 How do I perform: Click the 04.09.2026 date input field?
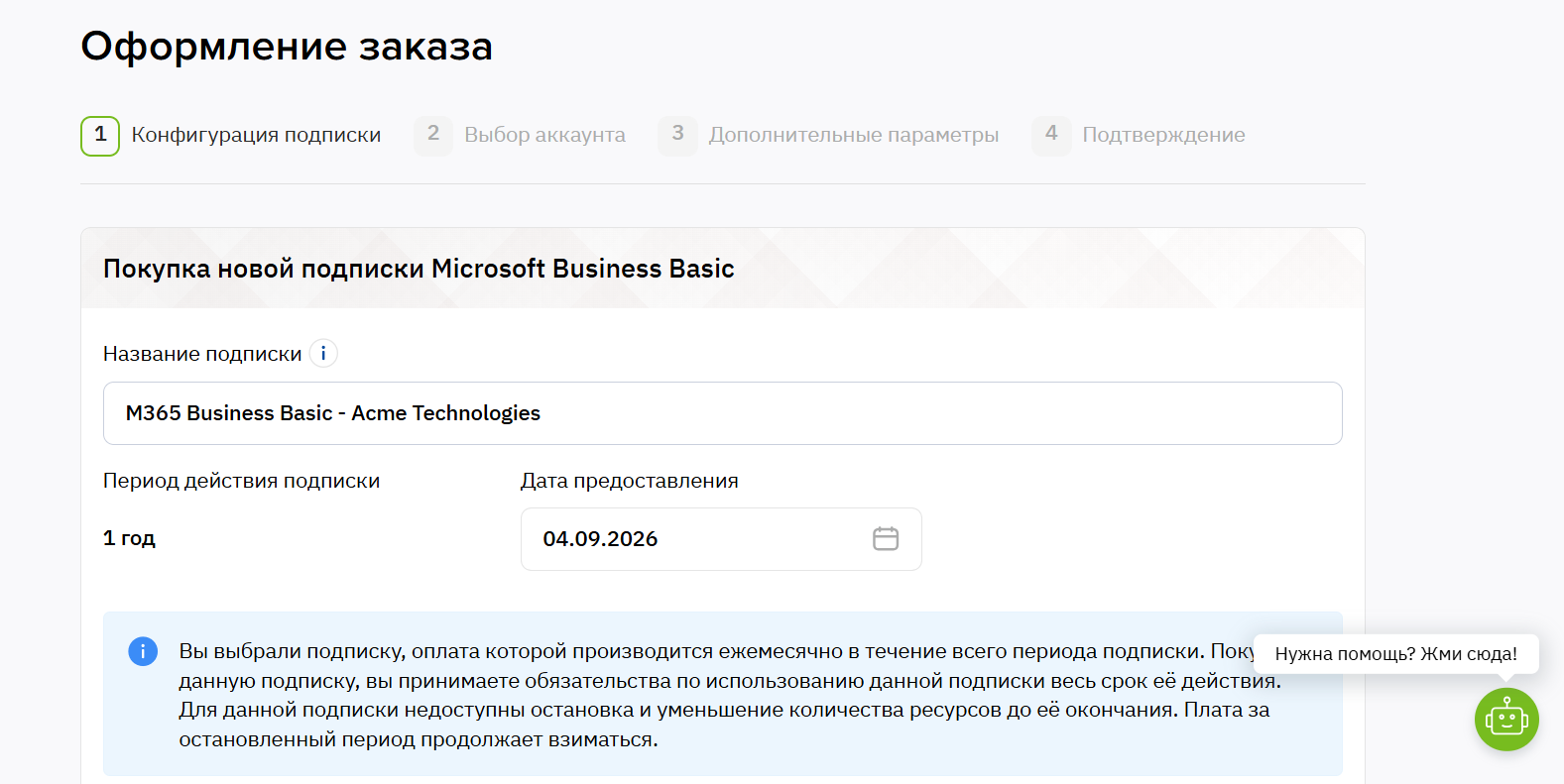click(x=721, y=539)
